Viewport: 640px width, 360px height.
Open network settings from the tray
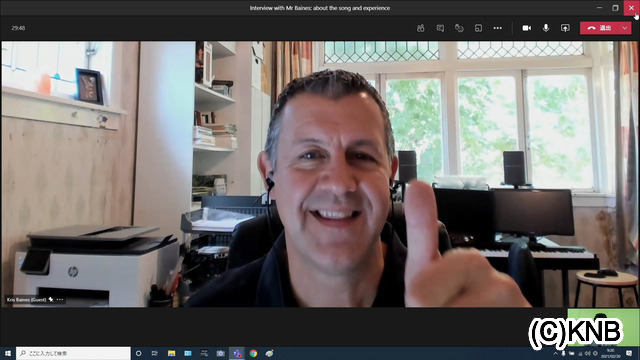[580, 353]
